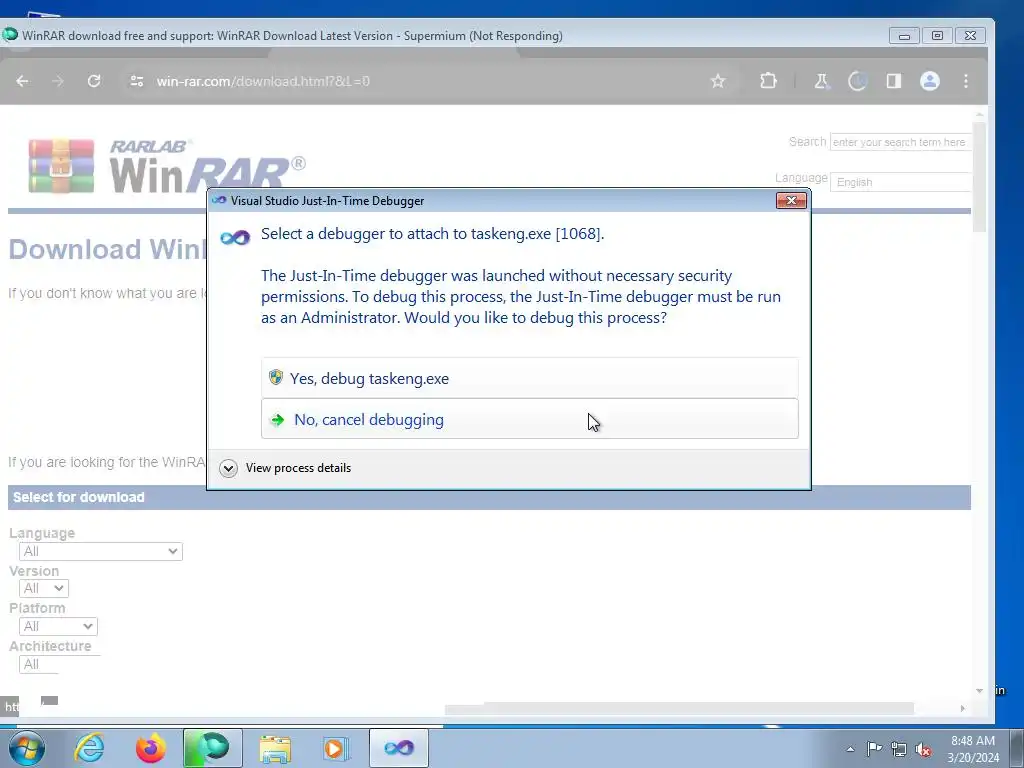Launch Firefox from the taskbar
Screen dimensions: 1024x768
tap(150, 748)
